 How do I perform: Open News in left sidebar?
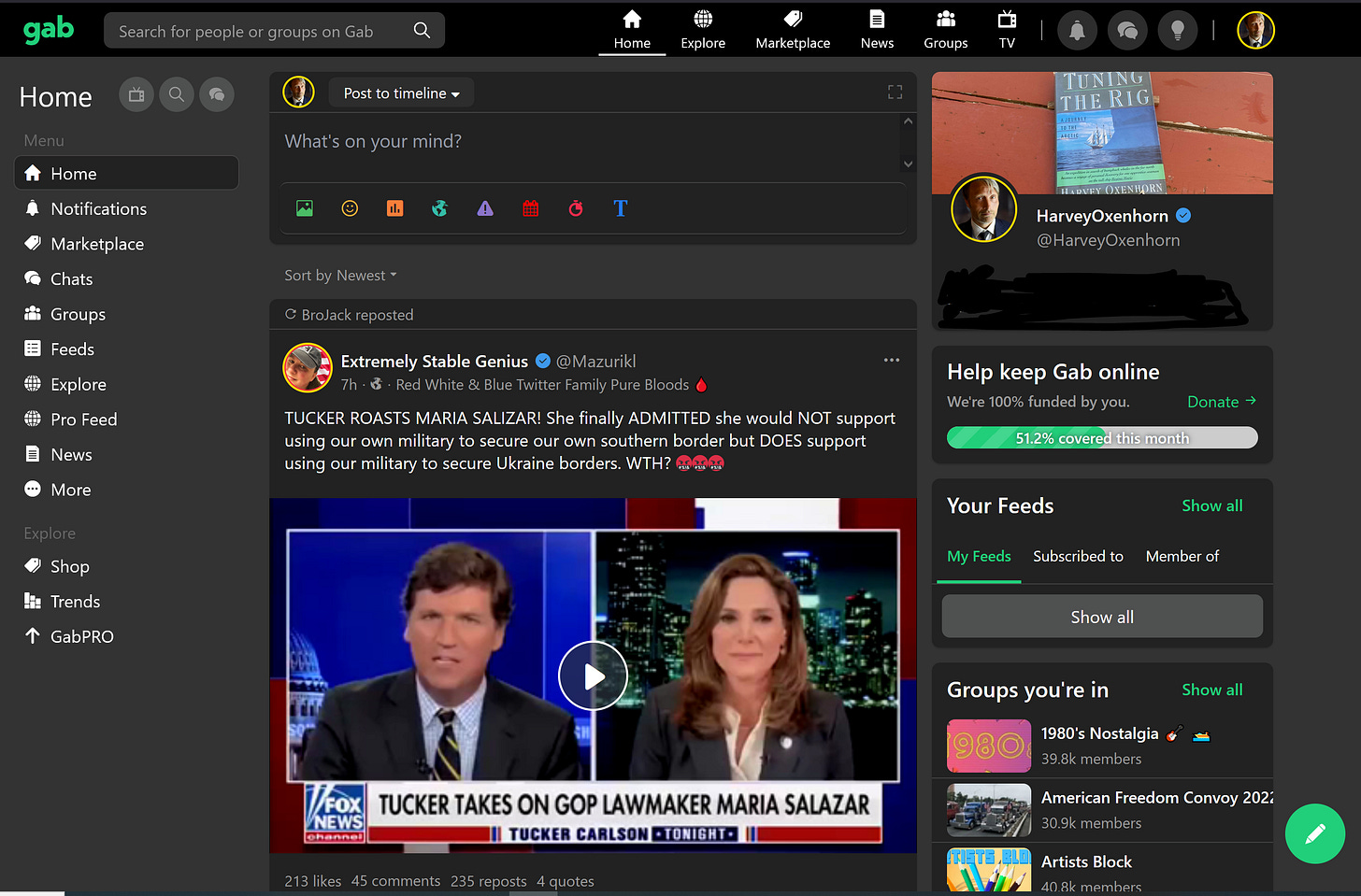coord(126,454)
